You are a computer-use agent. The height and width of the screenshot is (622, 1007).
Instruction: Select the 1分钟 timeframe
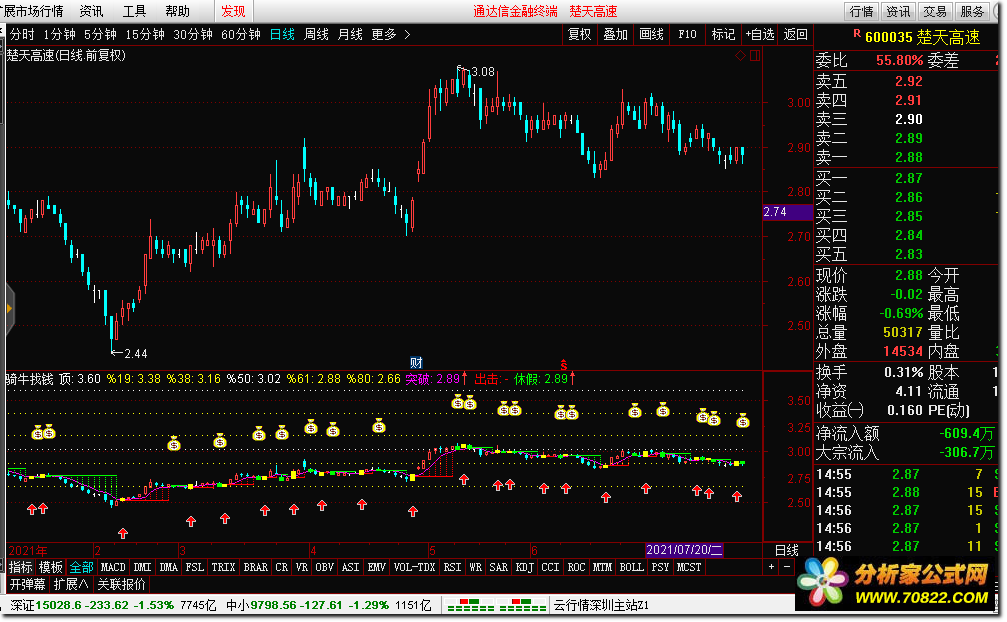59,35
